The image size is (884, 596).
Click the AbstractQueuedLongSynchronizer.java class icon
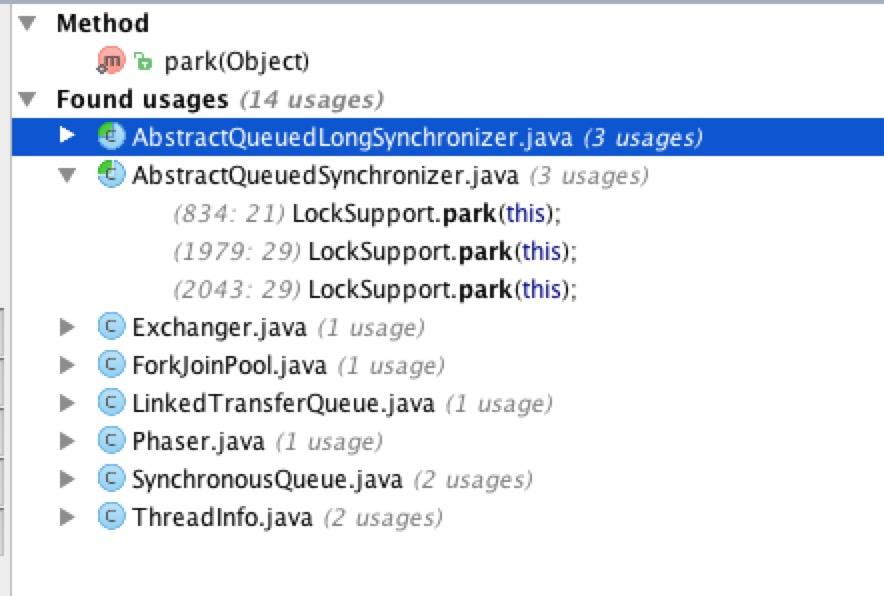[111, 137]
